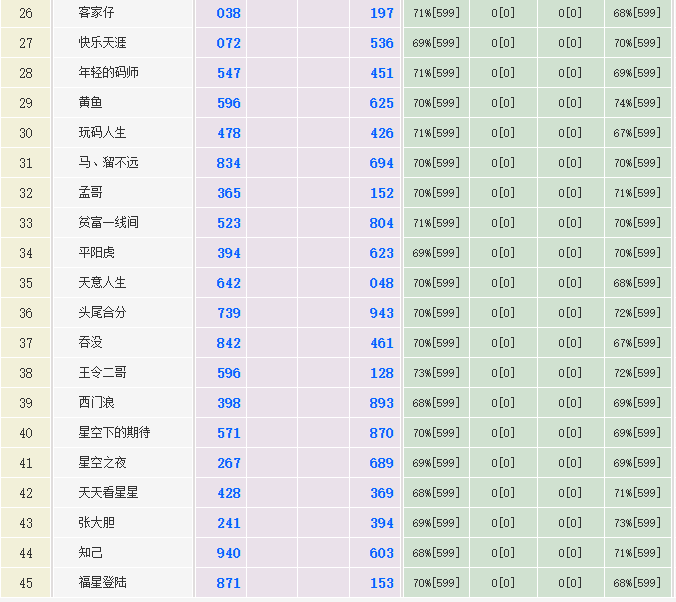676x602 pixels.
Task: Click the name 星空下的期待
Action: [114, 433]
